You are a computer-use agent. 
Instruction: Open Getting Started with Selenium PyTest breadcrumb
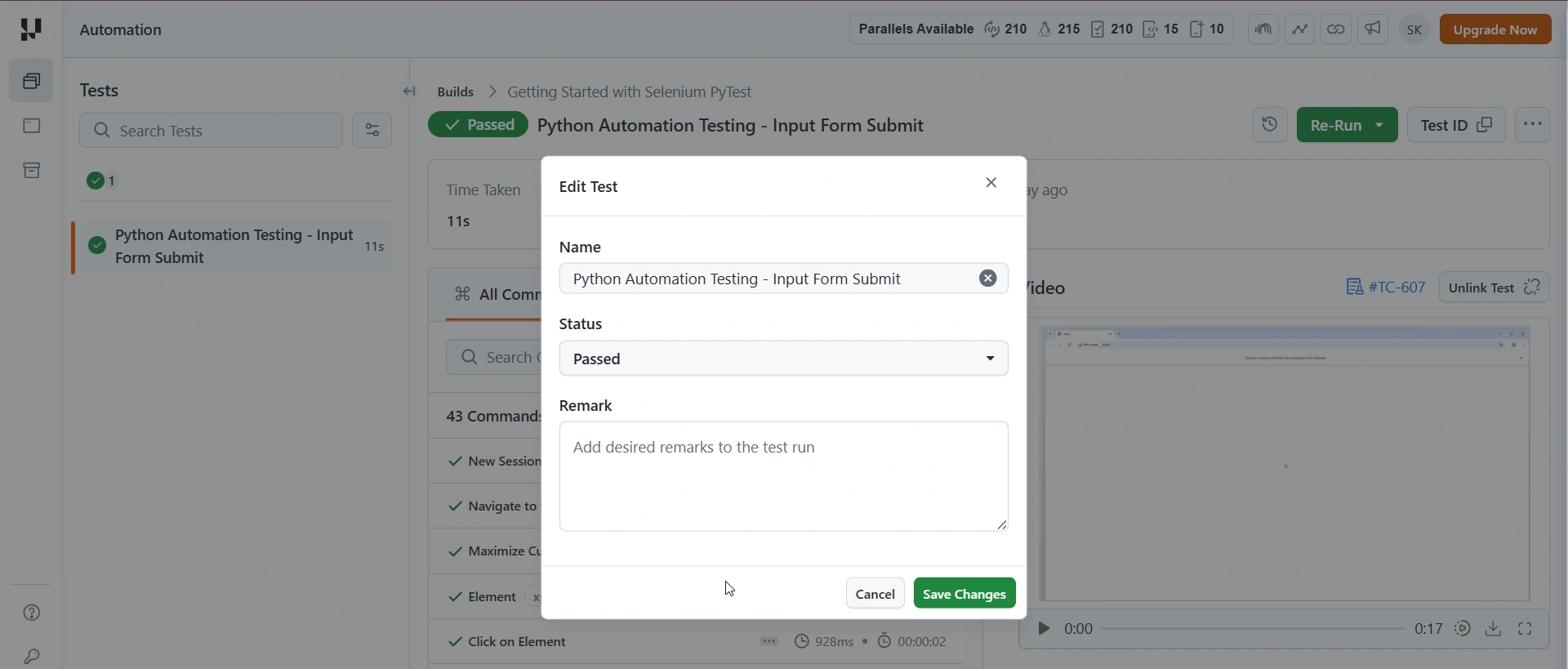pos(630,91)
